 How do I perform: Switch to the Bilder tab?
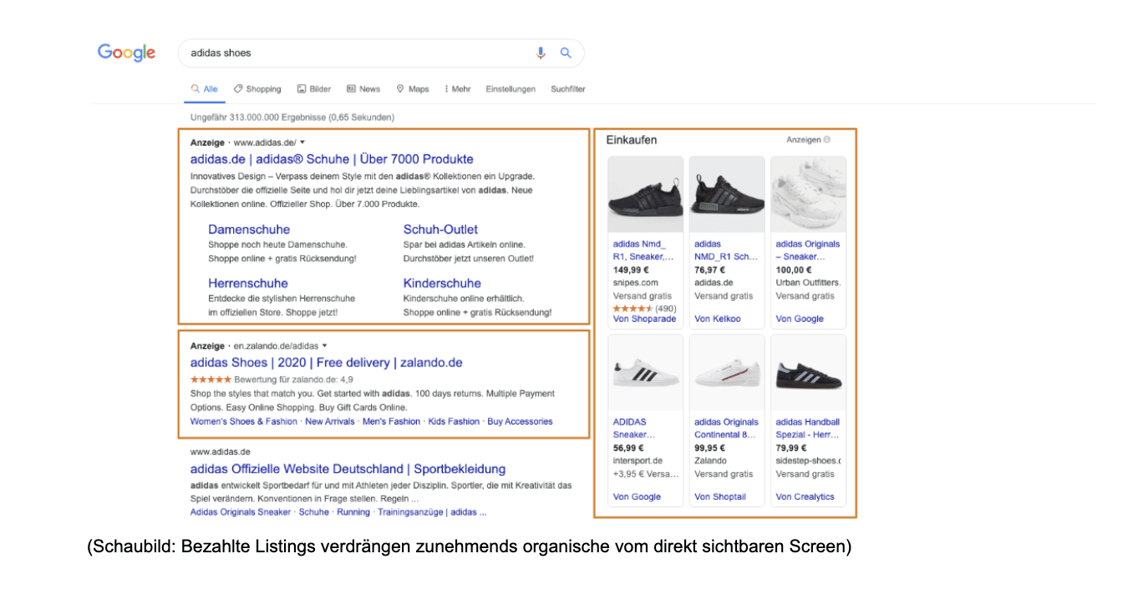(314, 89)
